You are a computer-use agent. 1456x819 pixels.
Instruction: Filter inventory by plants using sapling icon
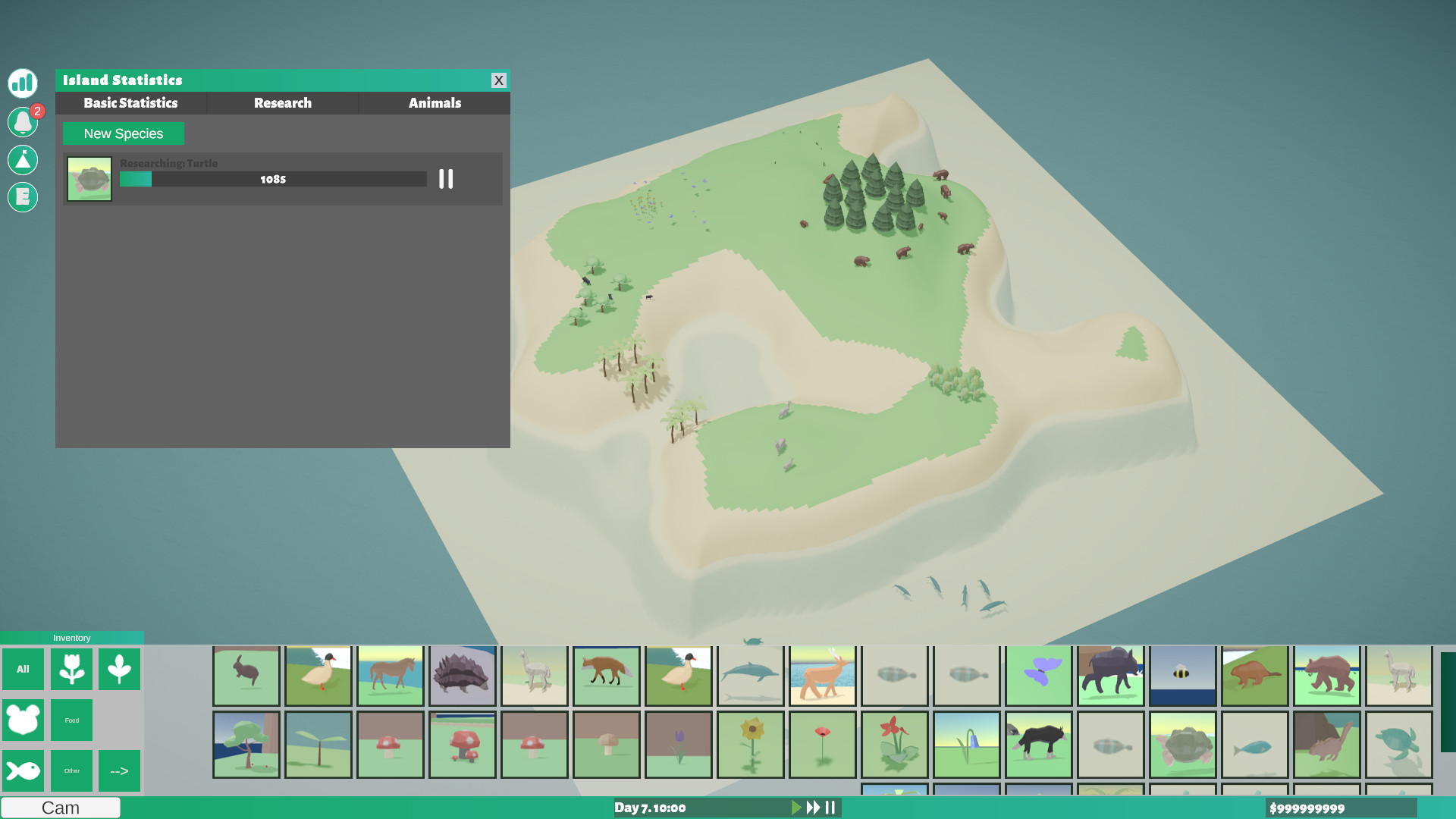[x=119, y=669]
